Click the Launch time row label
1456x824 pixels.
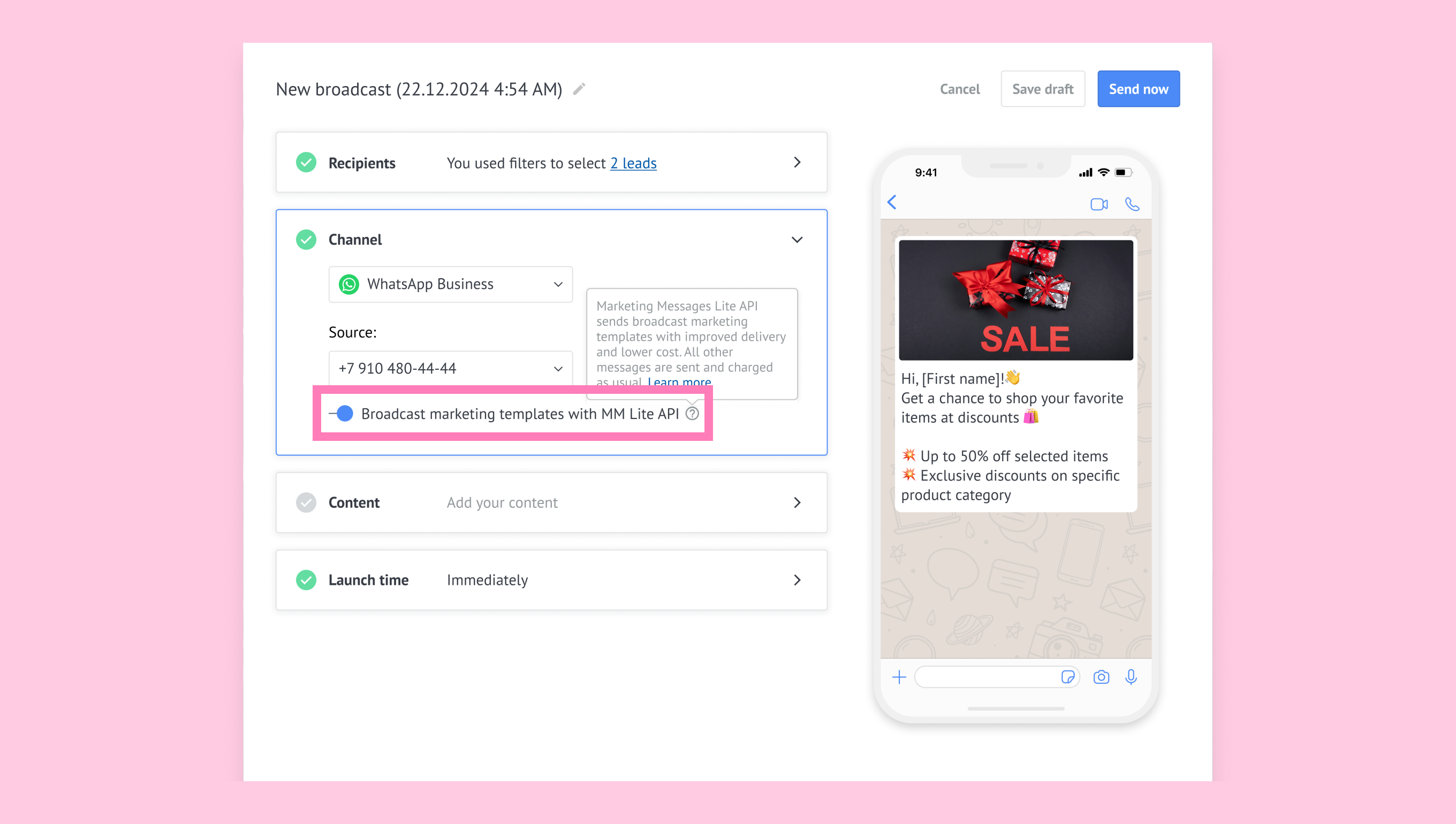point(368,580)
